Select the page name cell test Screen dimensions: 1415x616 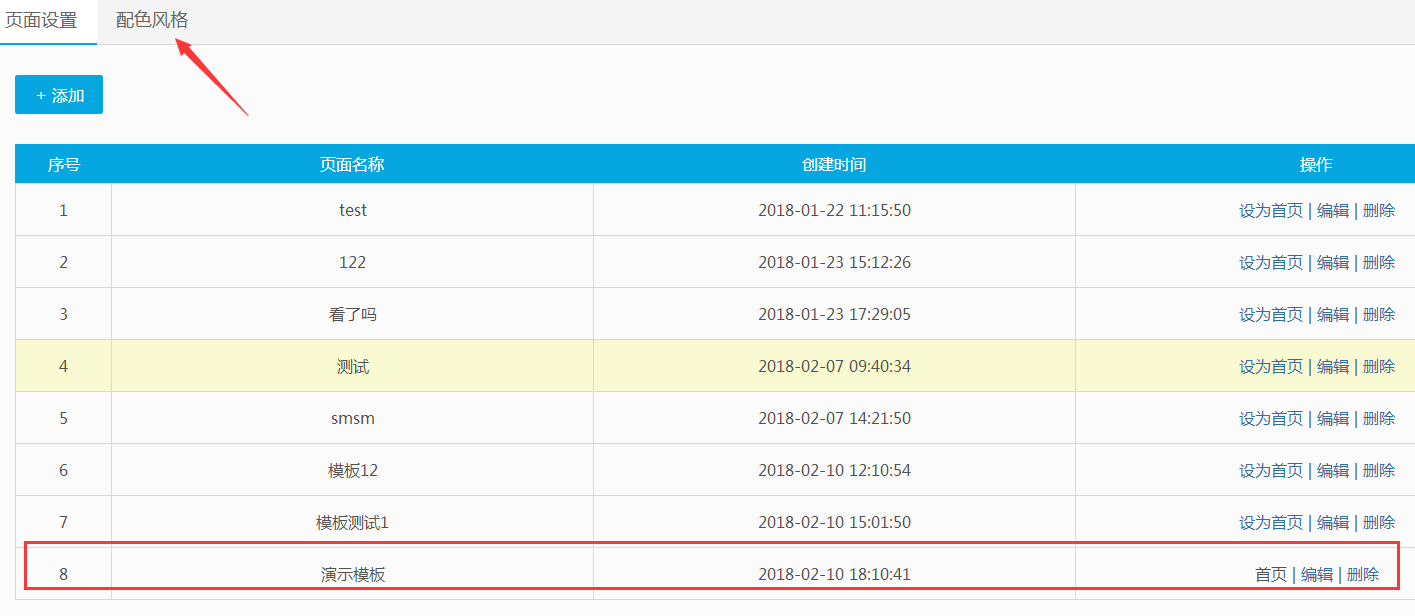click(x=353, y=210)
